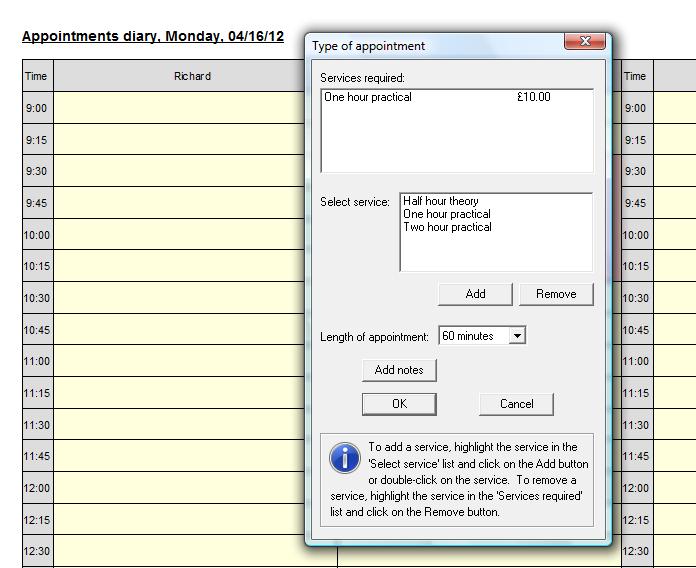696x568 pixels.
Task: Confirm with the OK button
Action: click(x=399, y=404)
